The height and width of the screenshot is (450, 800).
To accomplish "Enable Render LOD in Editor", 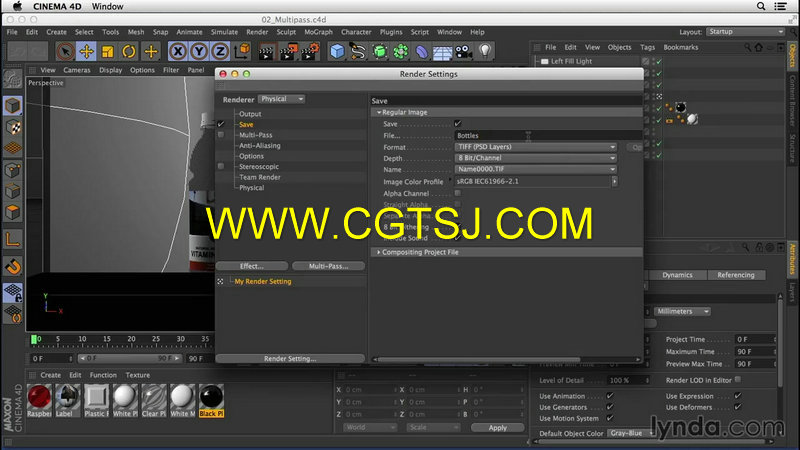I will pos(738,380).
